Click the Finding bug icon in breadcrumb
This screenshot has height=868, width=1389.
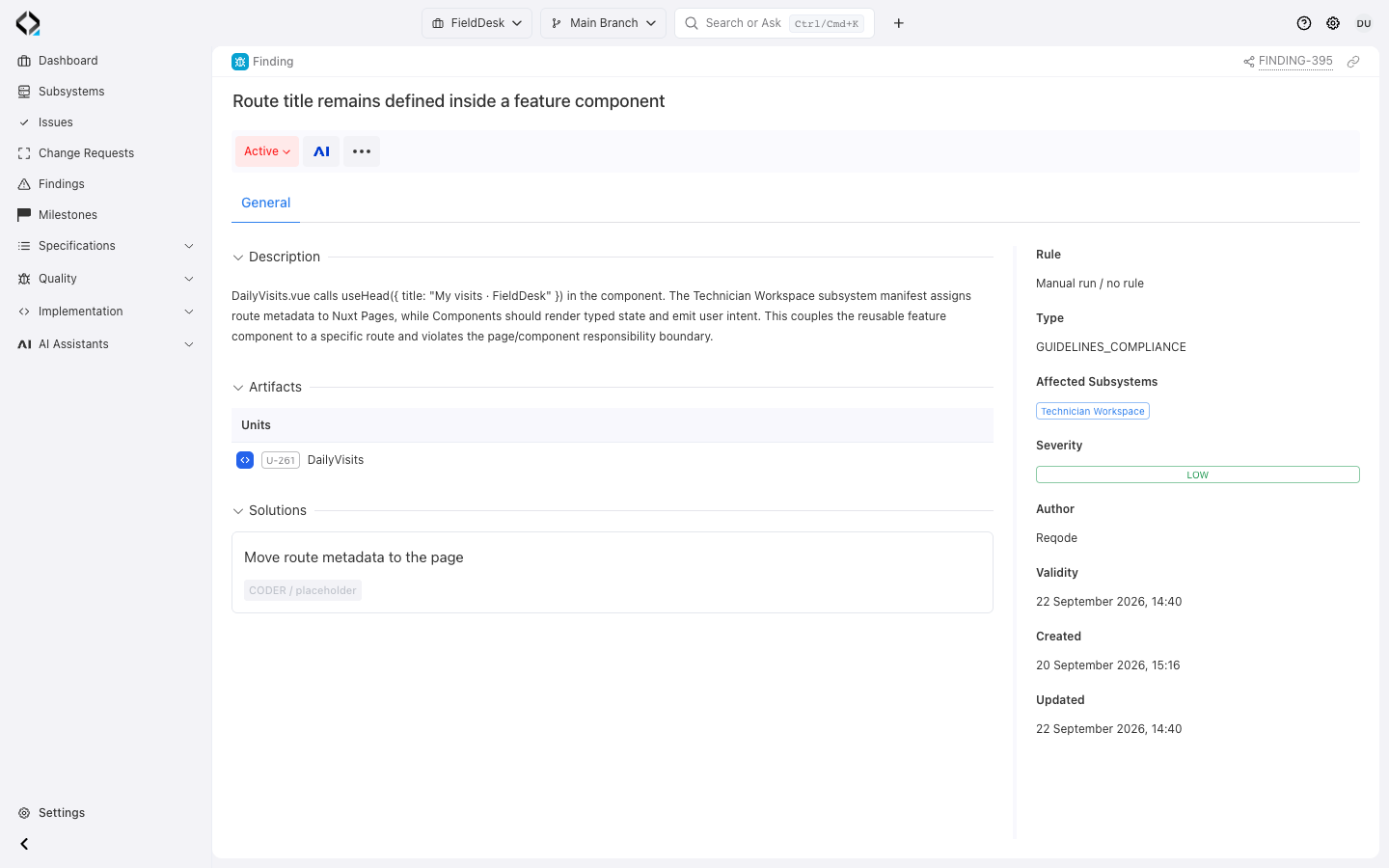tap(240, 62)
